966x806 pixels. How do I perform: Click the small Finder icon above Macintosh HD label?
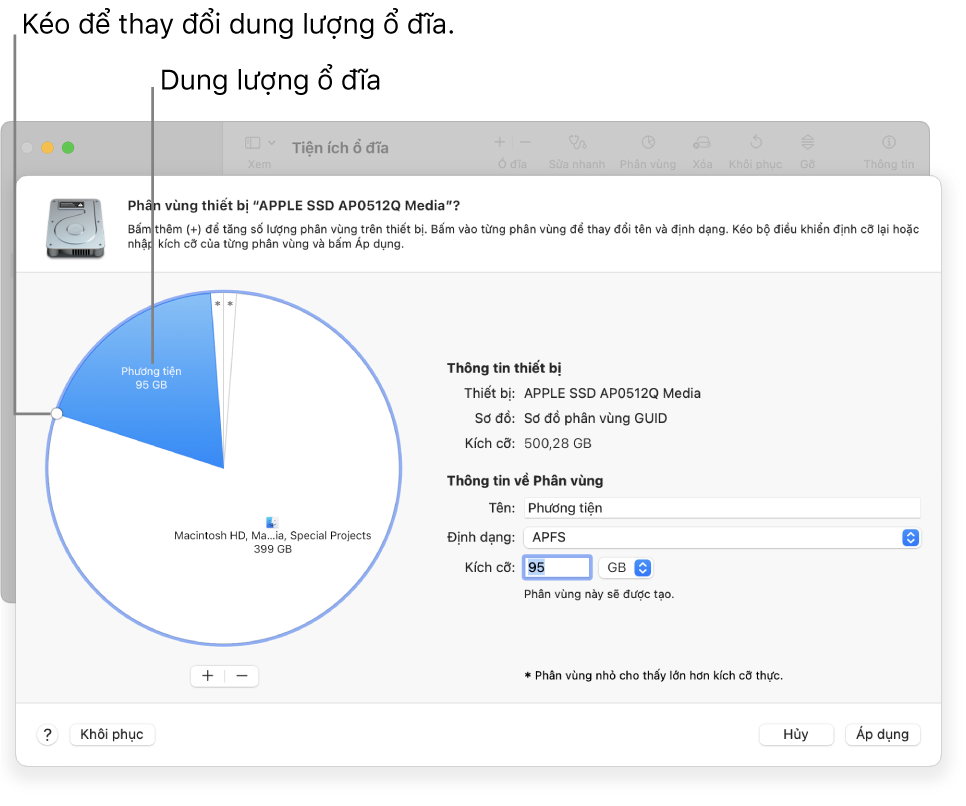click(272, 522)
